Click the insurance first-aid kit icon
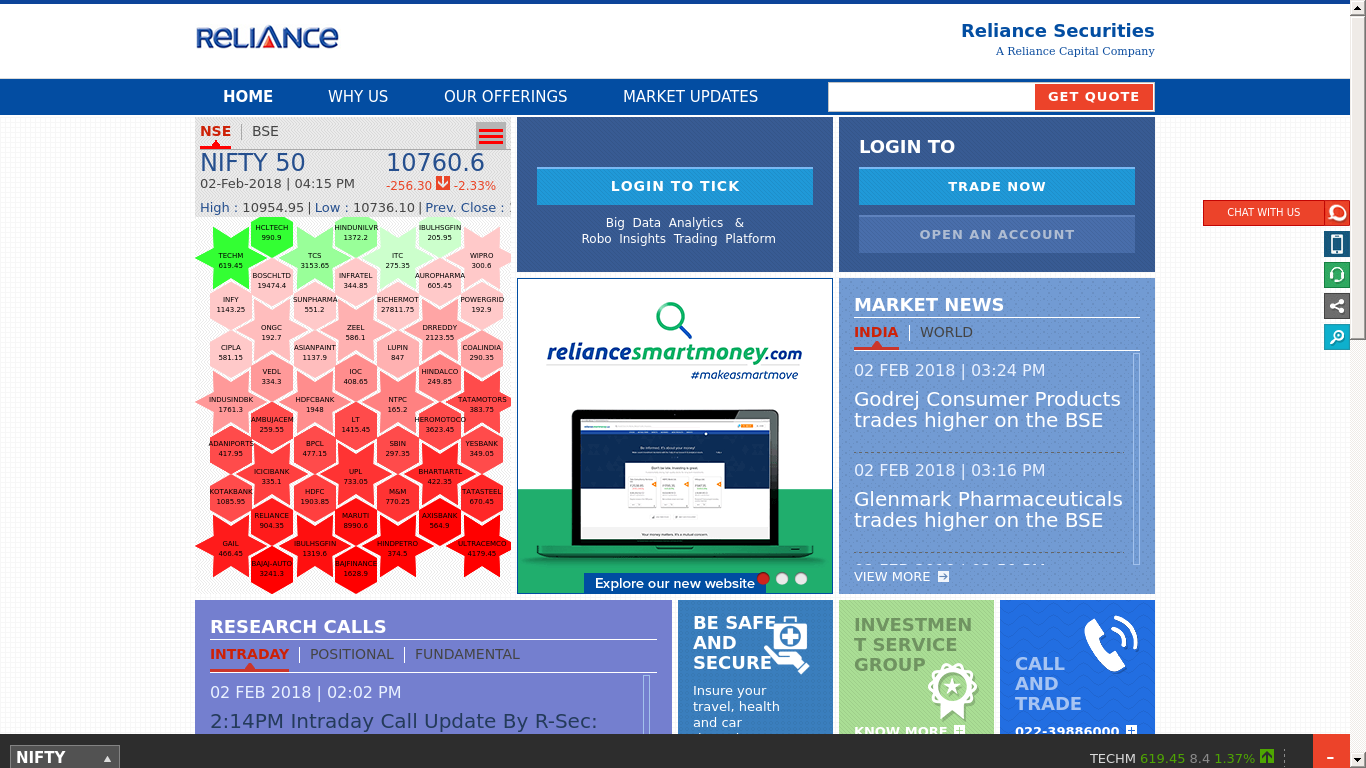The width and height of the screenshot is (1366, 768). pyautogui.click(x=789, y=643)
